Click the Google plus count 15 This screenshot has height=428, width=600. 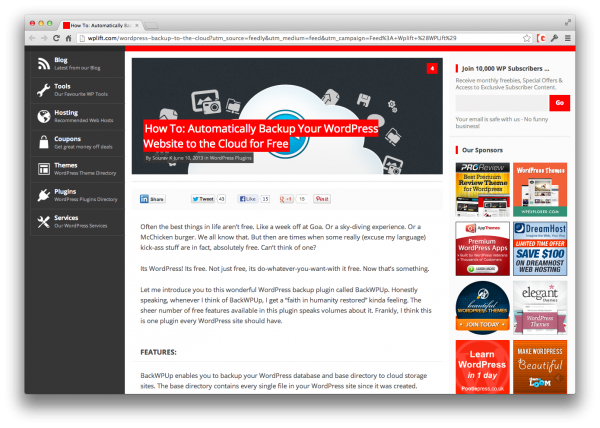point(302,199)
